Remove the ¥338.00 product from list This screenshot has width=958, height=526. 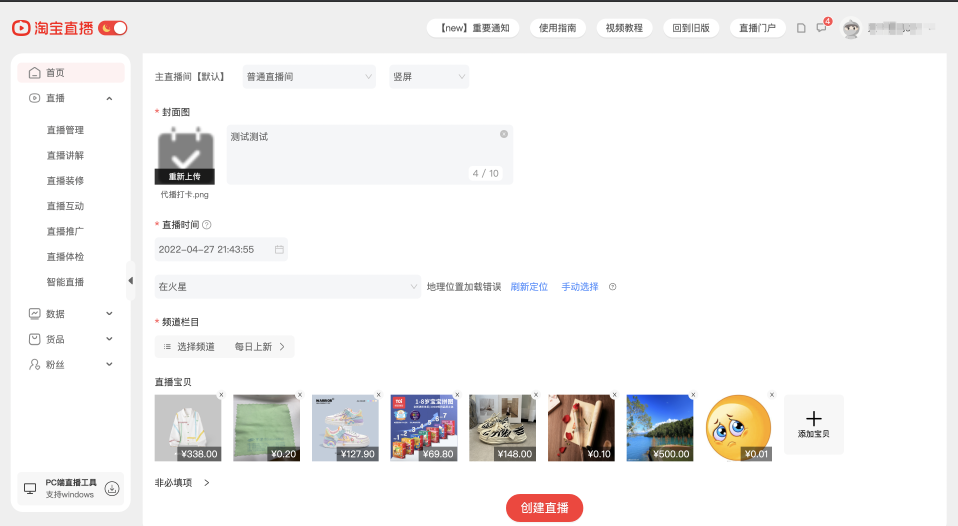220,395
